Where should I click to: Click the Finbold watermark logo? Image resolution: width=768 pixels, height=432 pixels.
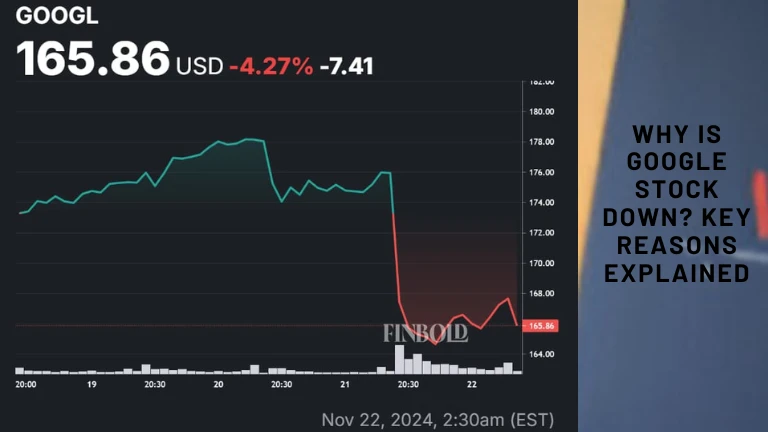[x=425, y=333]
